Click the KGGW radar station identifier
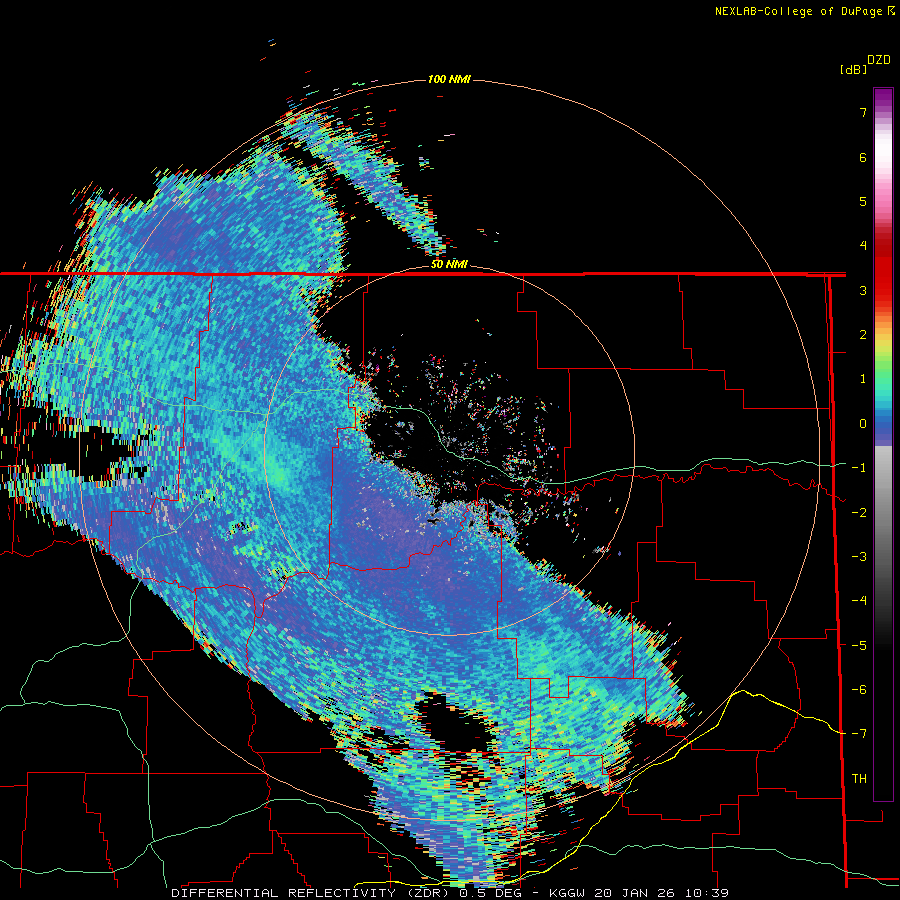Viewport: 900px width, 900px height. 567,893
